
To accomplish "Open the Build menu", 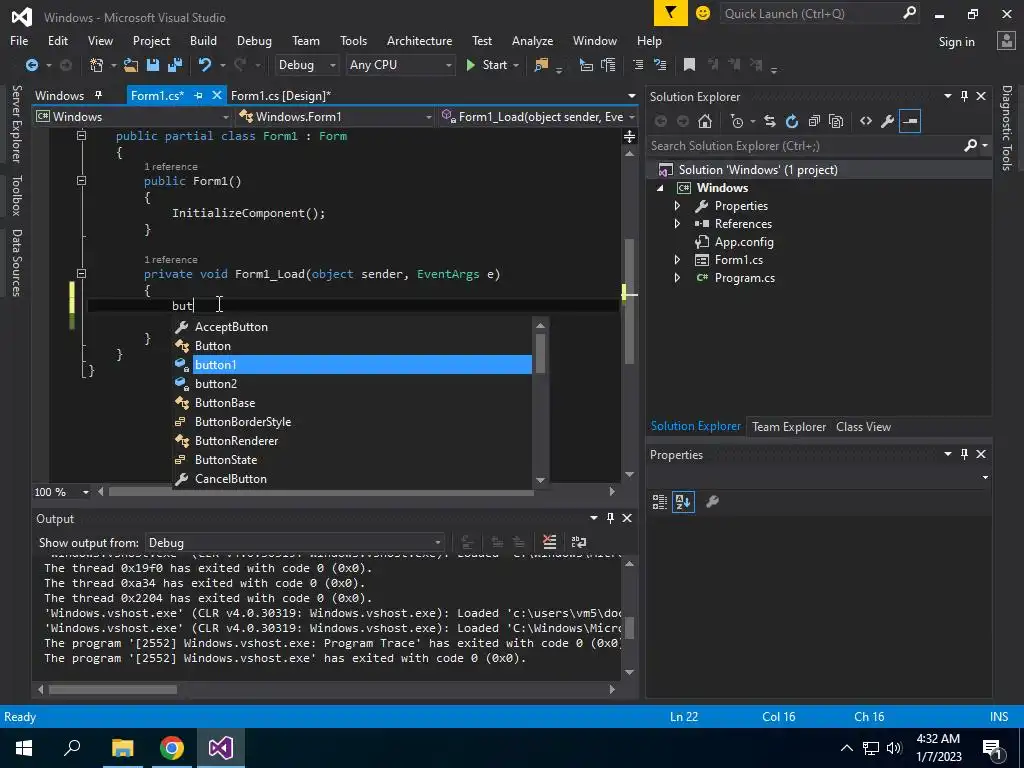I will (203, 40).
